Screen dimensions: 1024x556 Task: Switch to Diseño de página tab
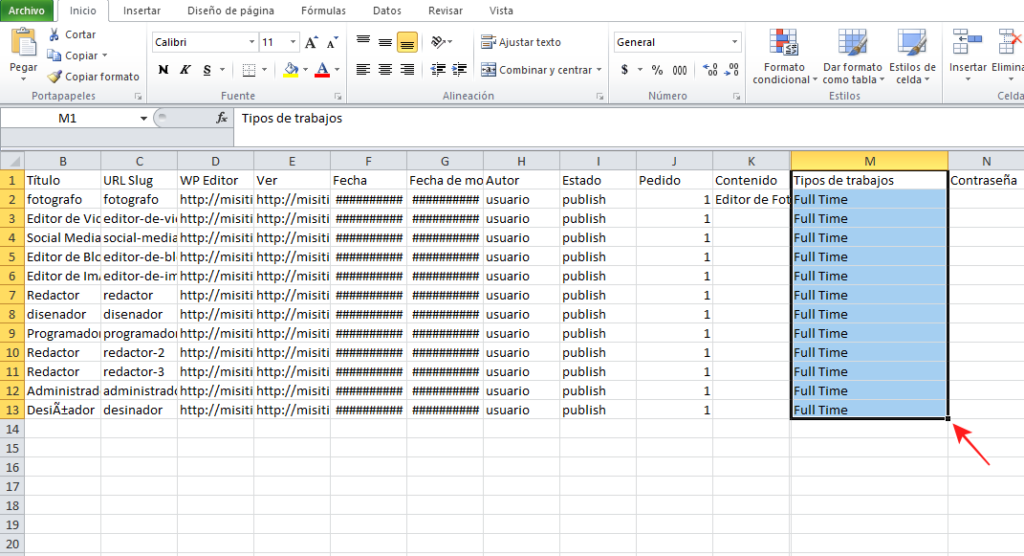(231, 10)
